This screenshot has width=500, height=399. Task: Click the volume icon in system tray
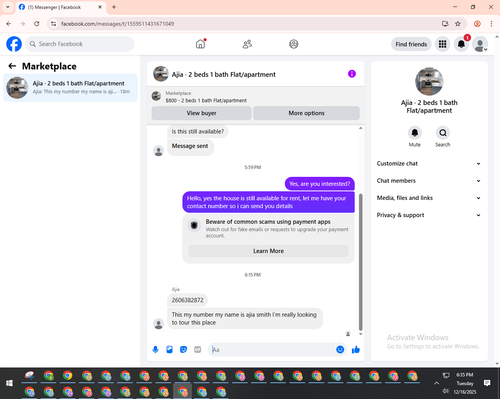446,391
